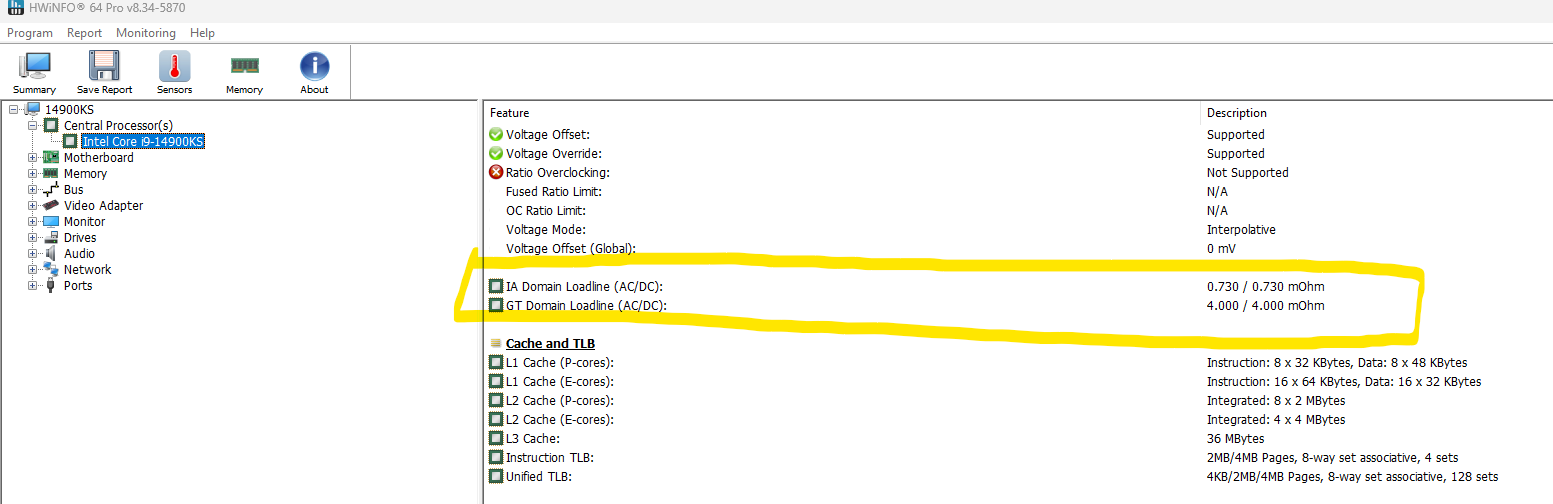Select the Voltage Mode row
This screenshot has height=504, width=1553.
(x=1019, y=229)
